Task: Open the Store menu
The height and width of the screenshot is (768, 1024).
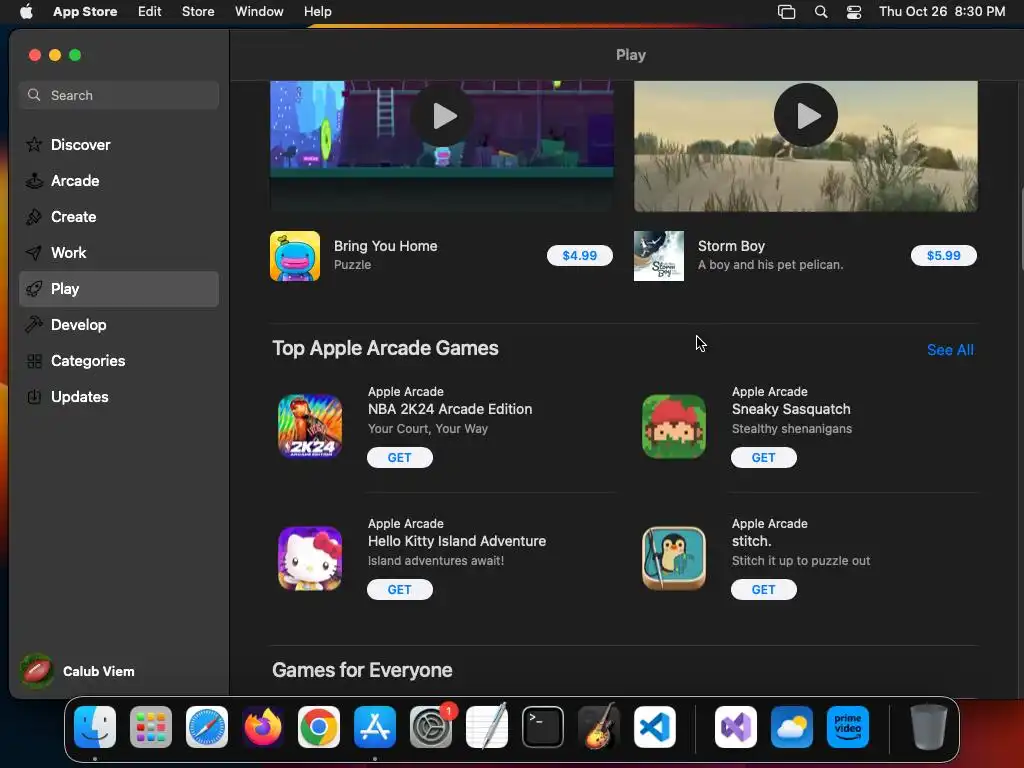Action: coord(198,12)
